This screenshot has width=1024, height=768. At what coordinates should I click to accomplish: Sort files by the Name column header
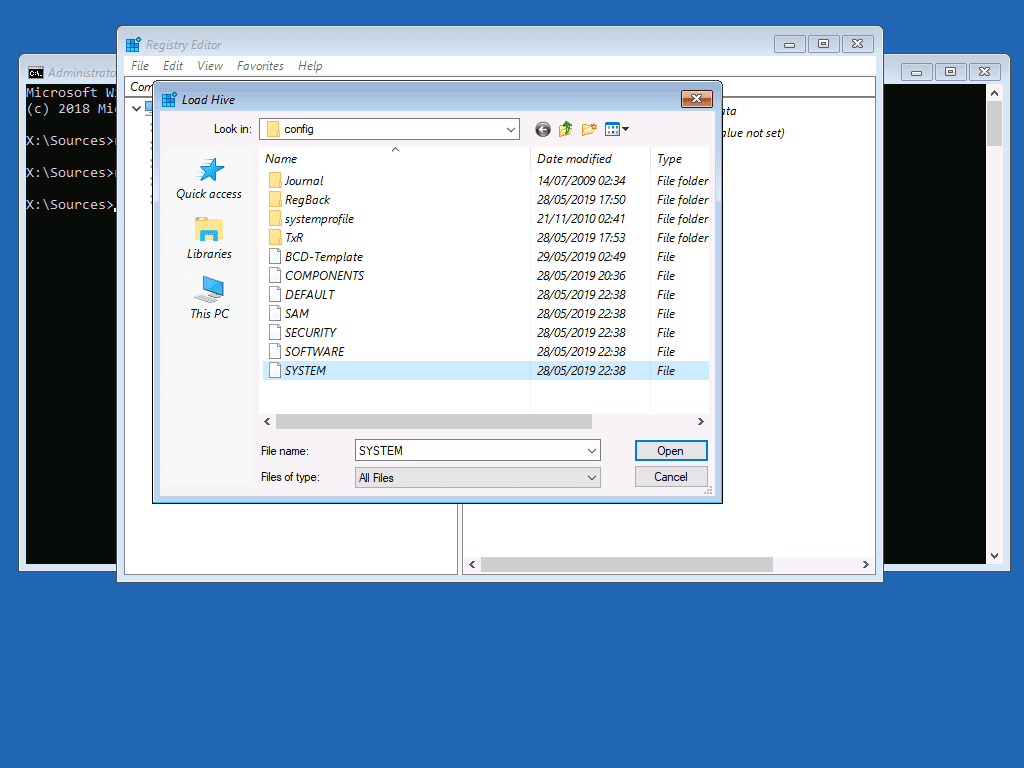click(281, 158)
